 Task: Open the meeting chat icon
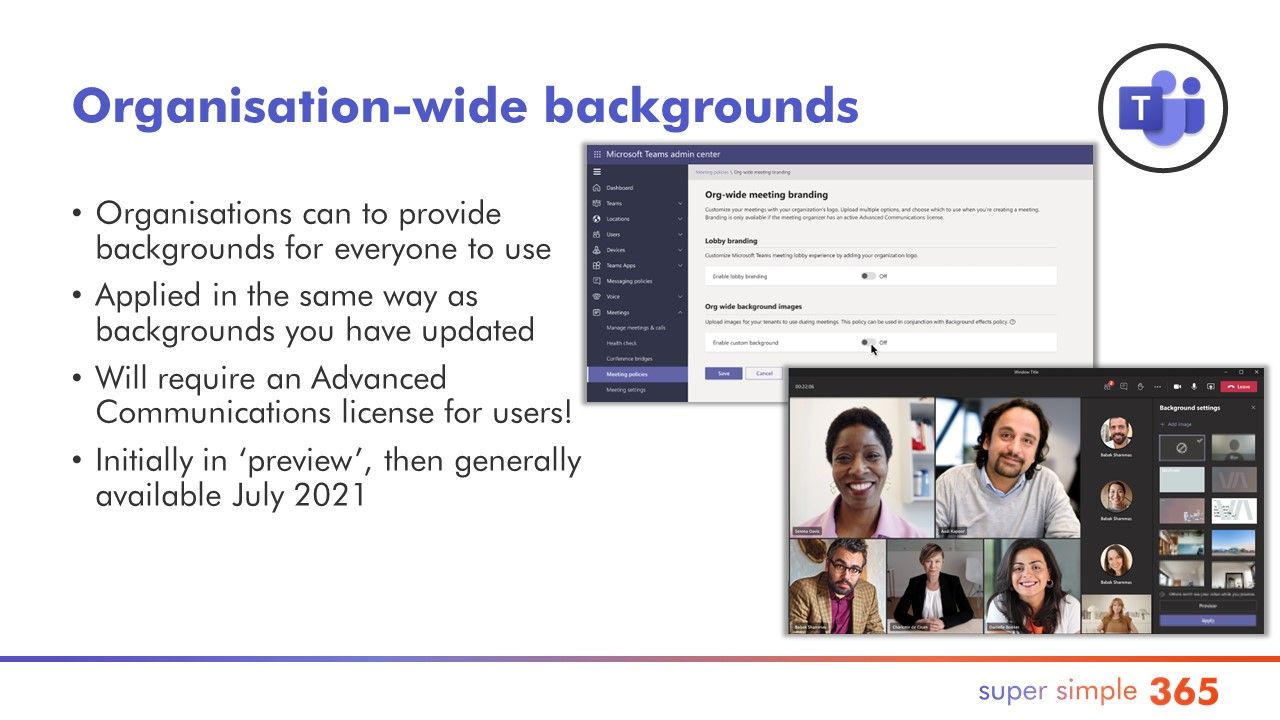[1124, 387]
